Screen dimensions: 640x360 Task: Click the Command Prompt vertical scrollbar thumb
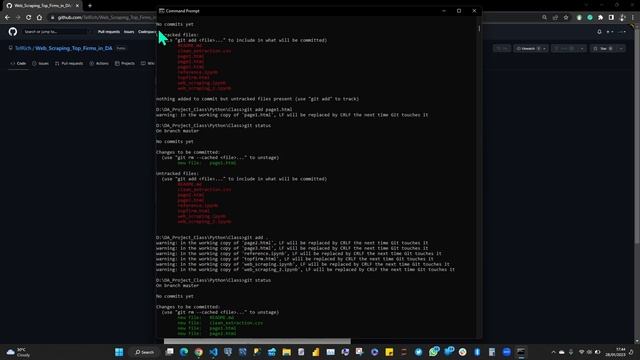(479, 29)
